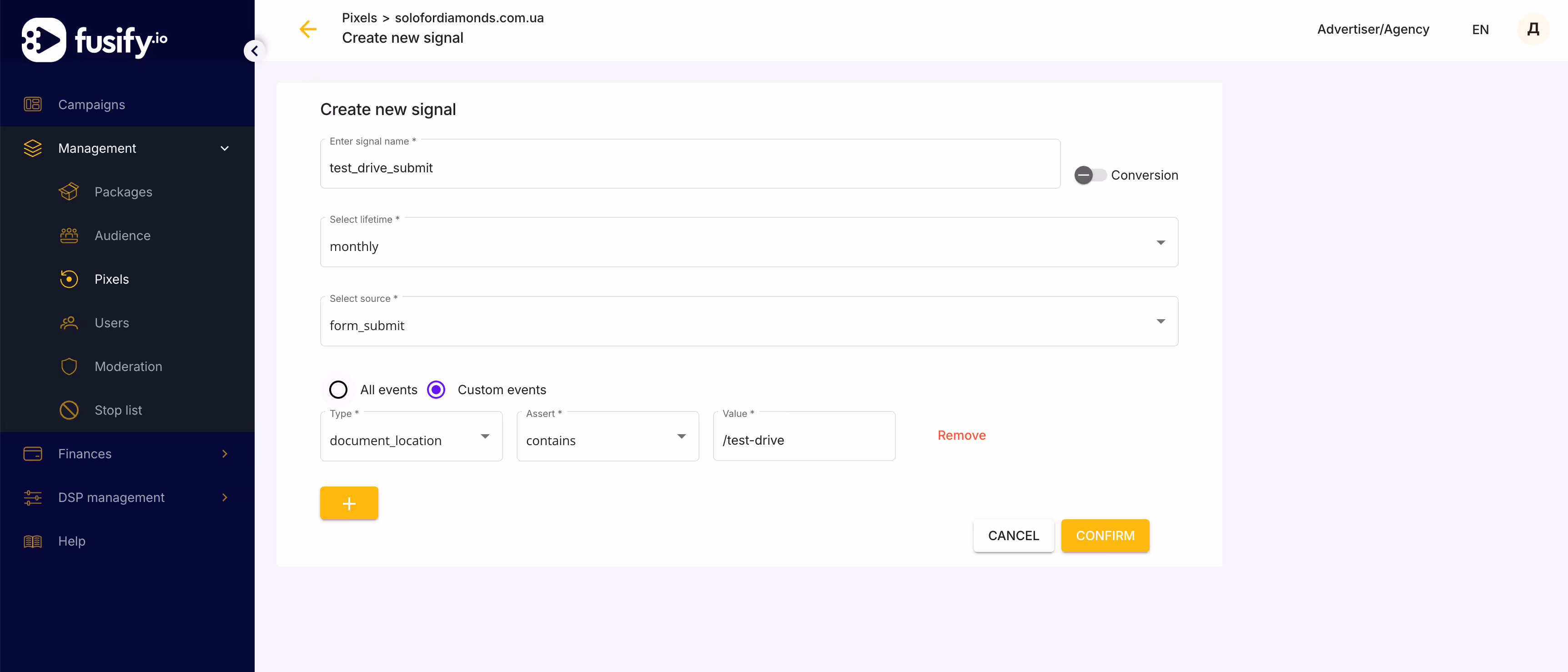Collapse the sidebar with the chevron button

click(x=254, y=51)
